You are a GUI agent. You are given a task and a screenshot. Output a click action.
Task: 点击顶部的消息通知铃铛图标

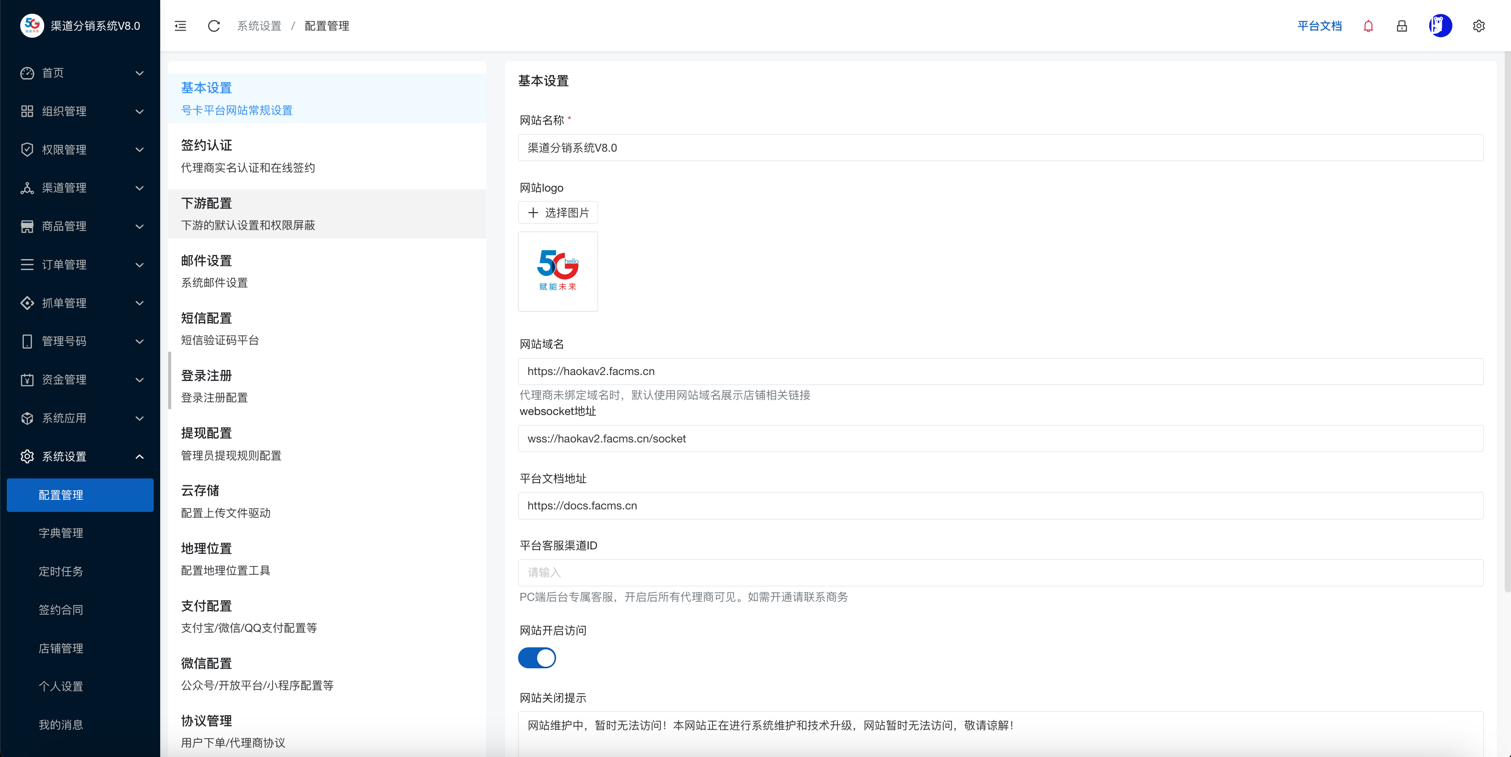[x=1368, y=25]
